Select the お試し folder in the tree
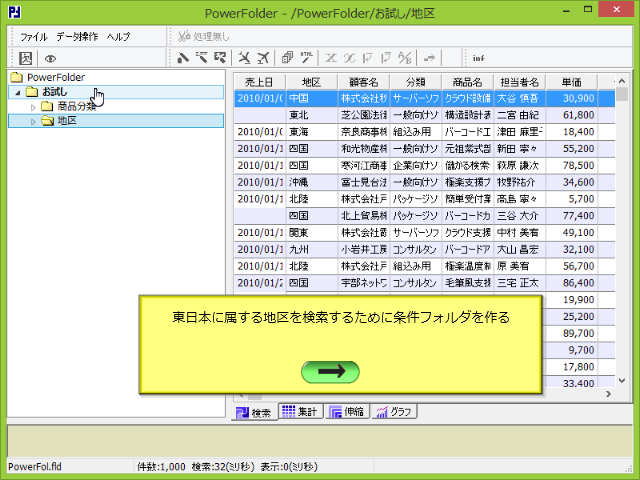640x480 pixels. click(54, 92)
